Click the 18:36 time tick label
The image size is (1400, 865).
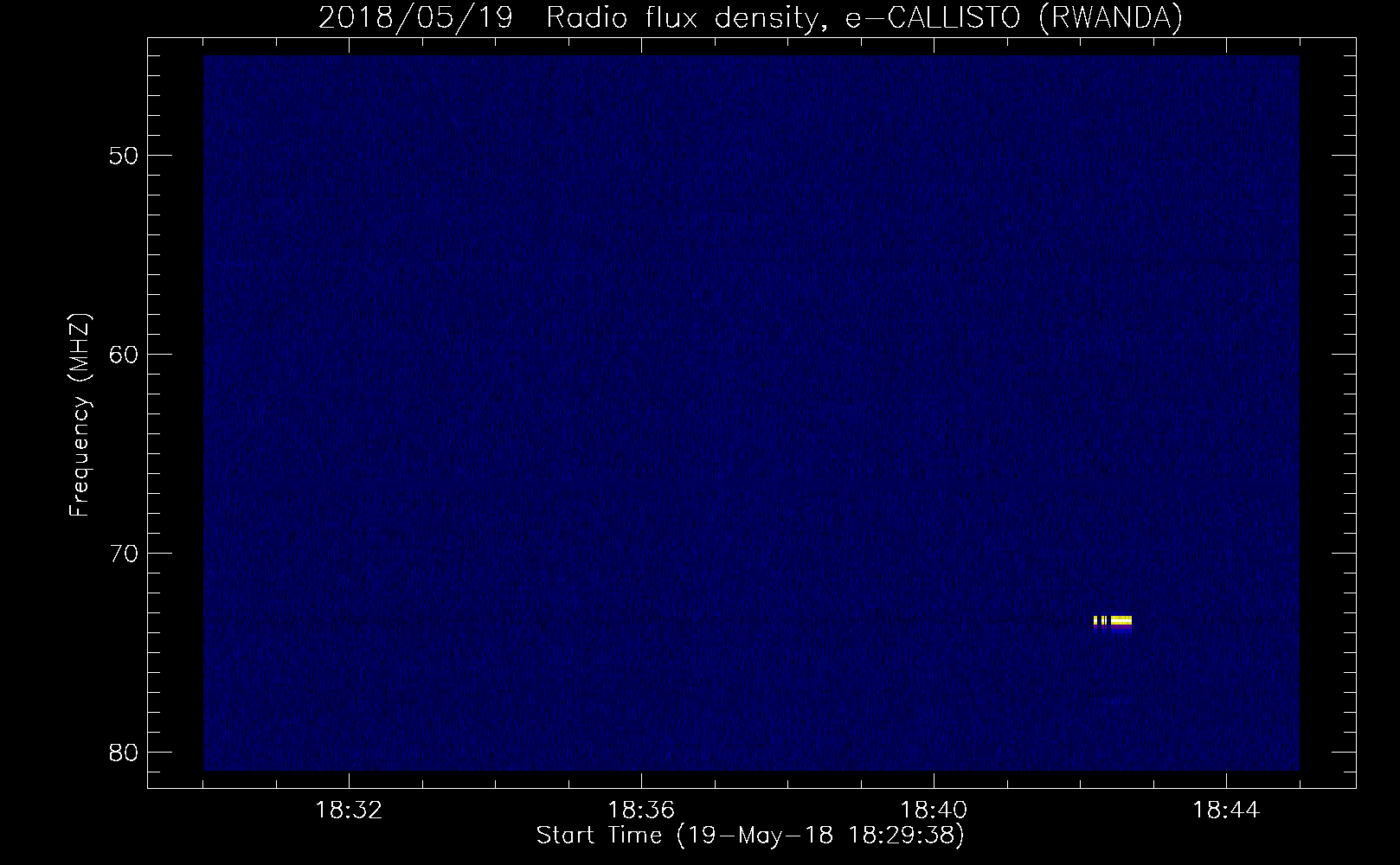click(x=641, y=811)
